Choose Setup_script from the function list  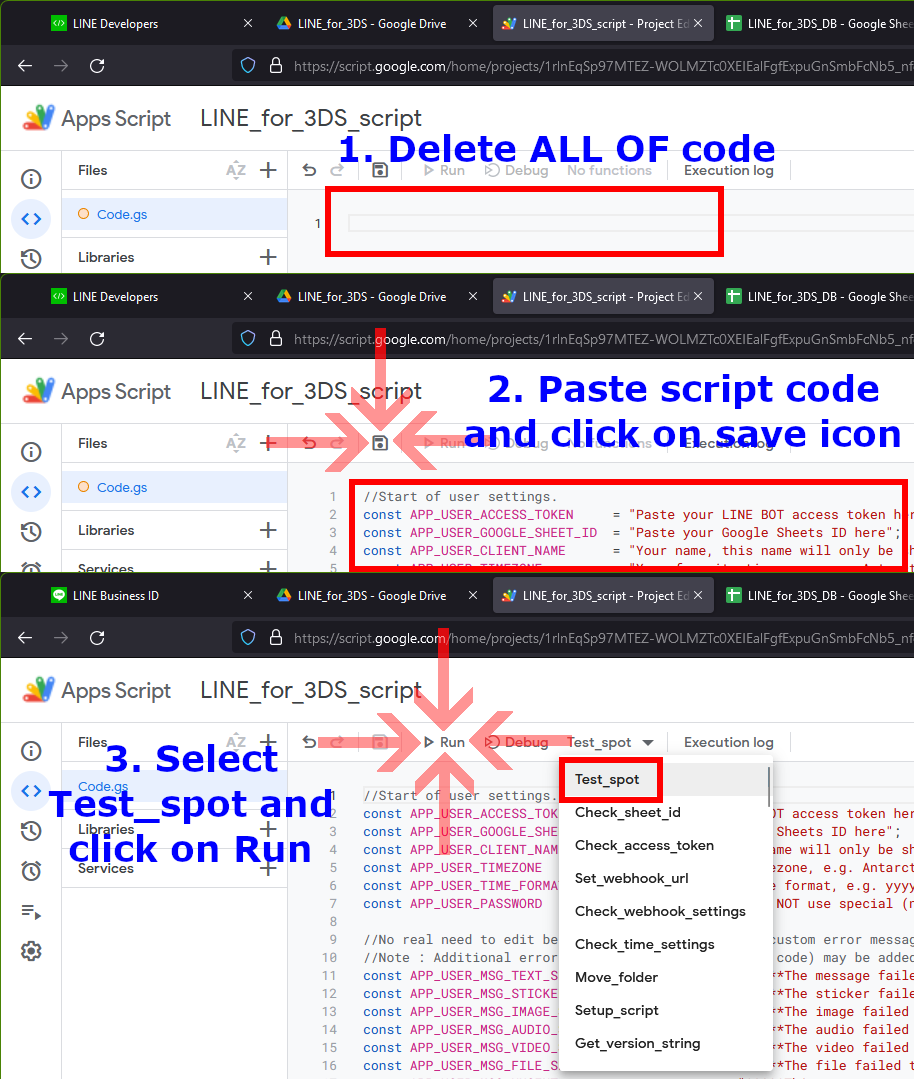pos(666,1011)
